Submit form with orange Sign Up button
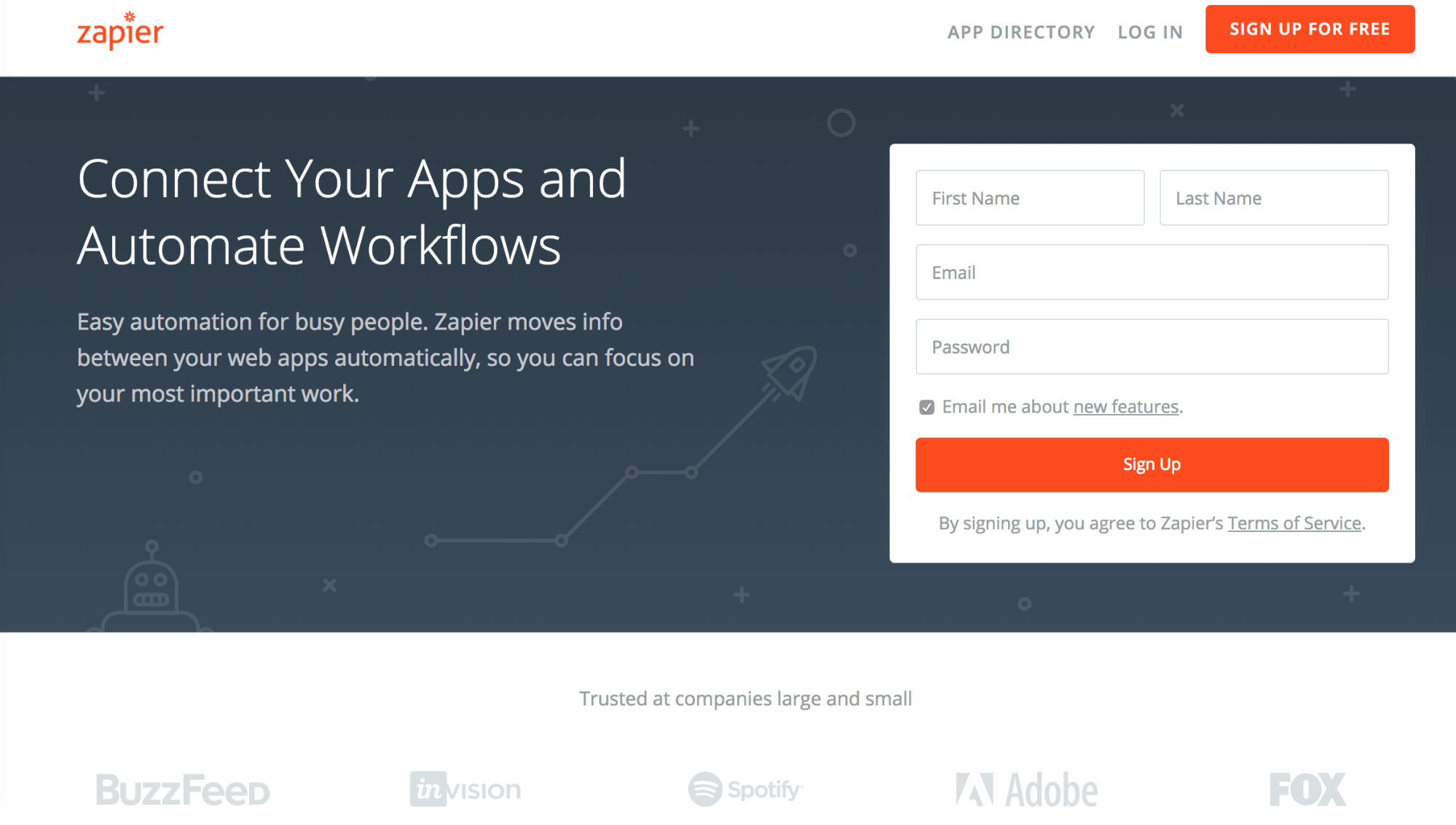 [1152, 465]
